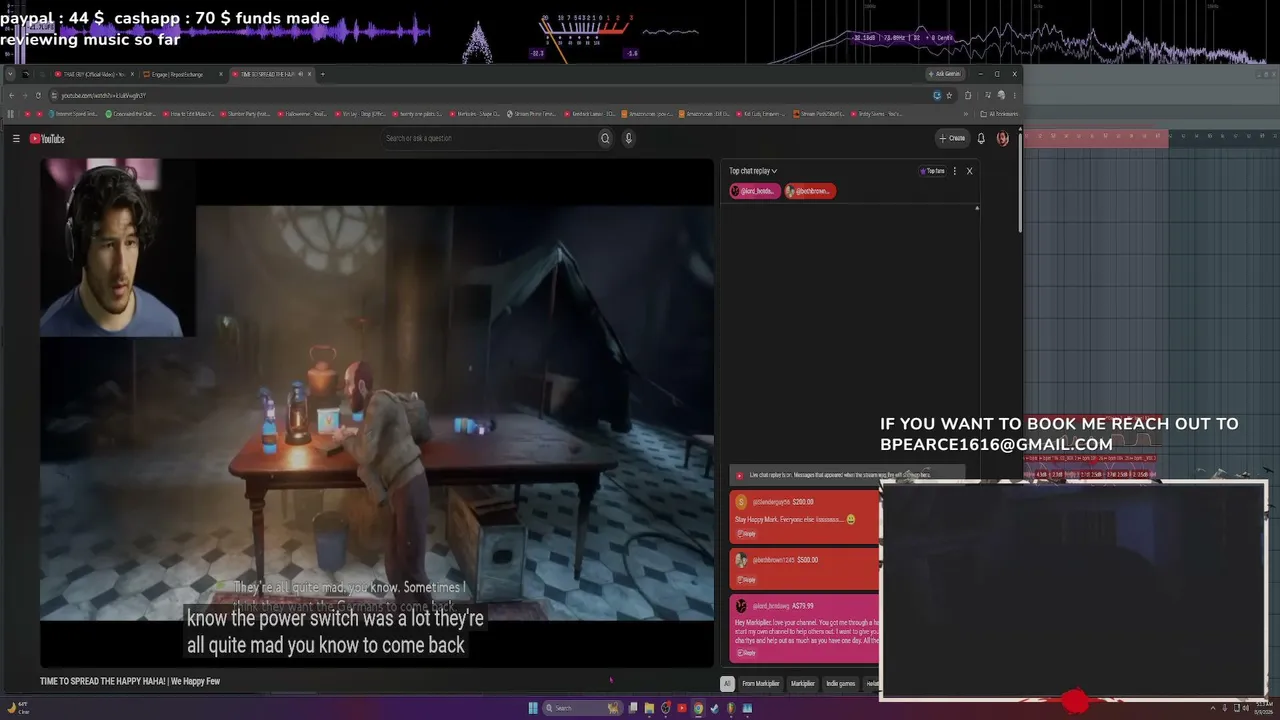Open the YouTube account avatar menu

[1003, 139]
